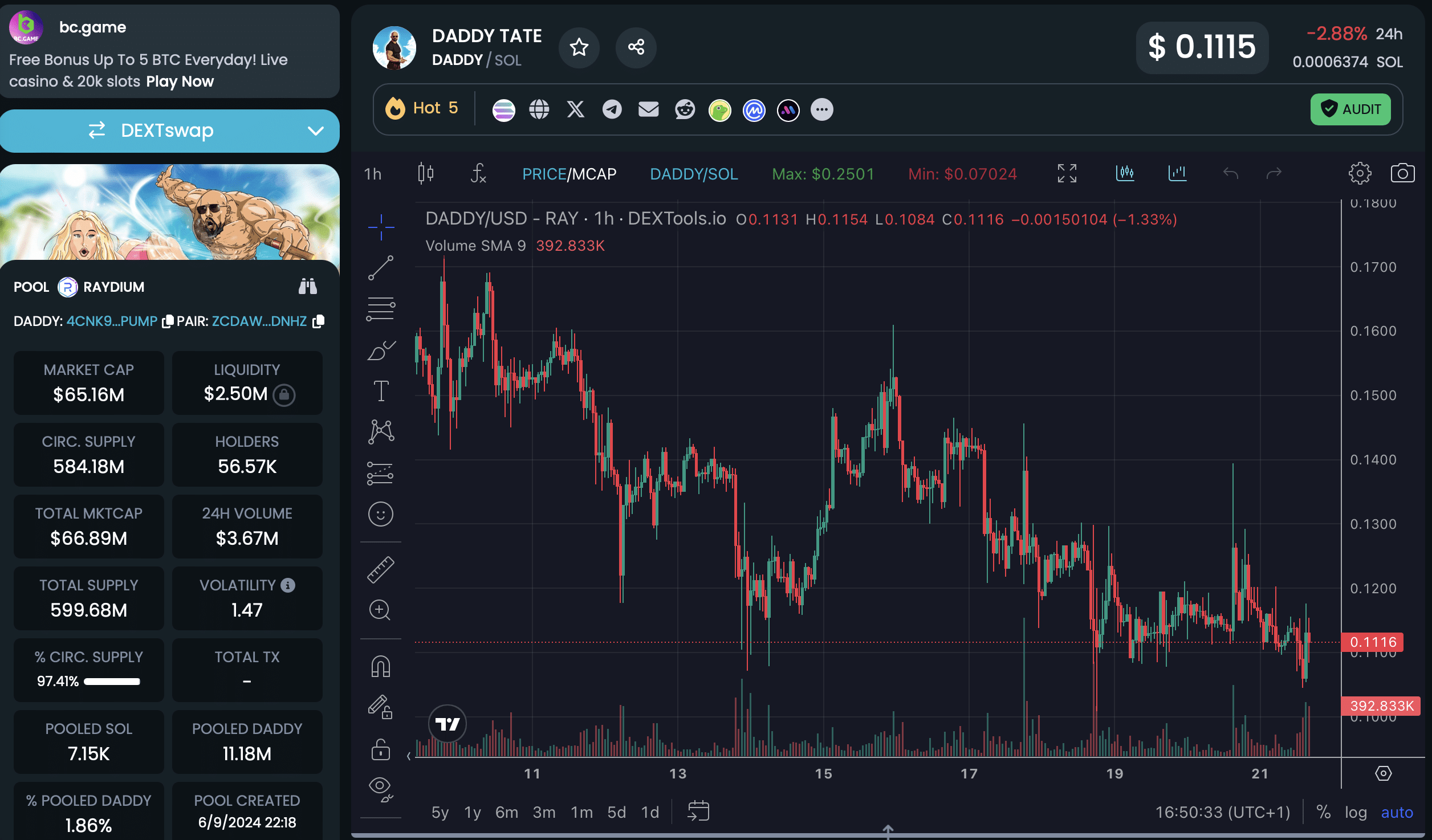Open the Telegram social link

[612, 109]
